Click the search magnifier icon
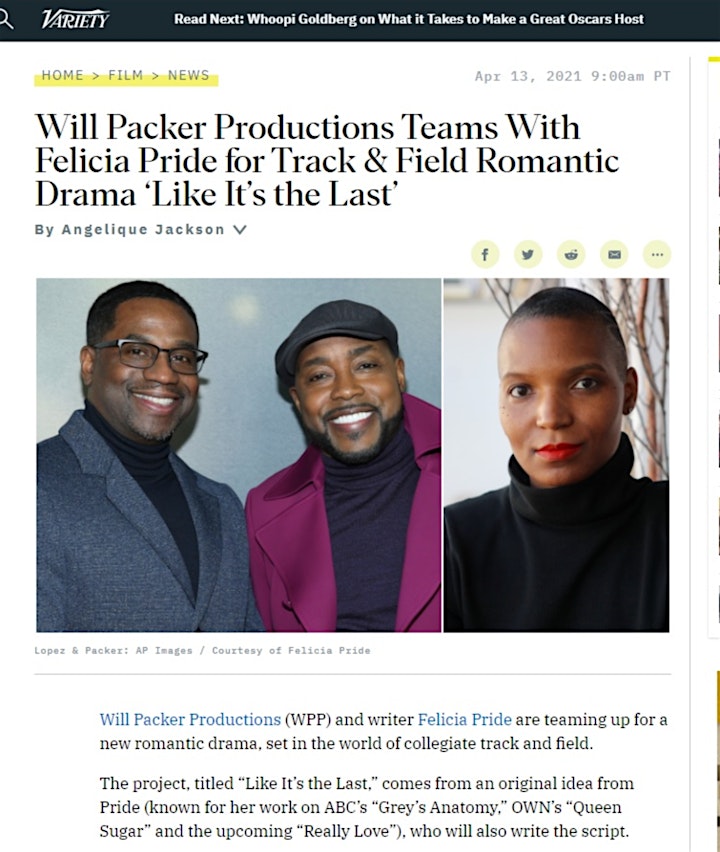This screenshot has width=720, height=852. (x=5, y=19)
